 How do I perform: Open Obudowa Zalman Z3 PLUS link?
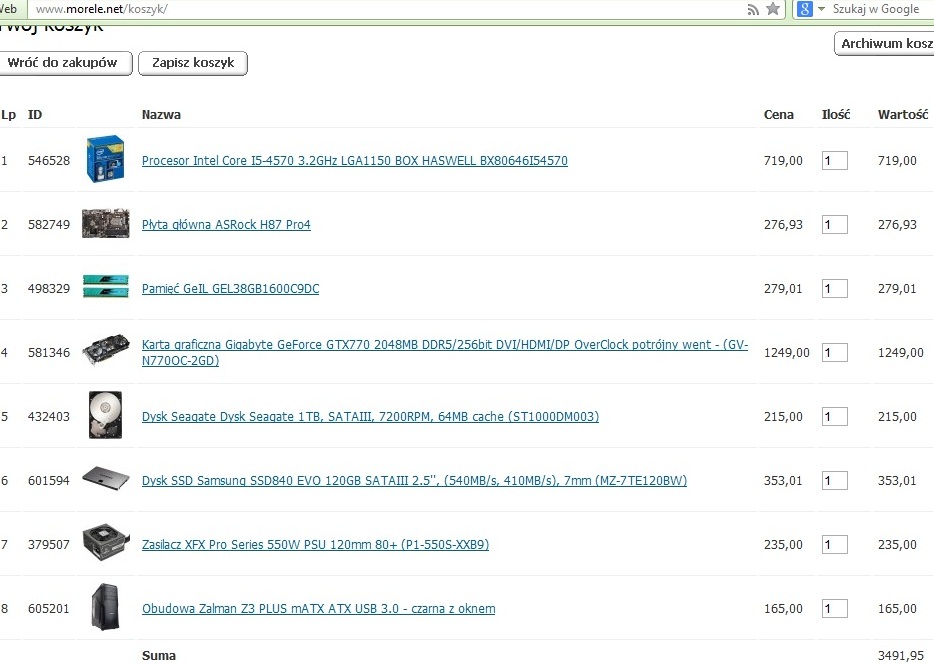(x=318, y=609)
